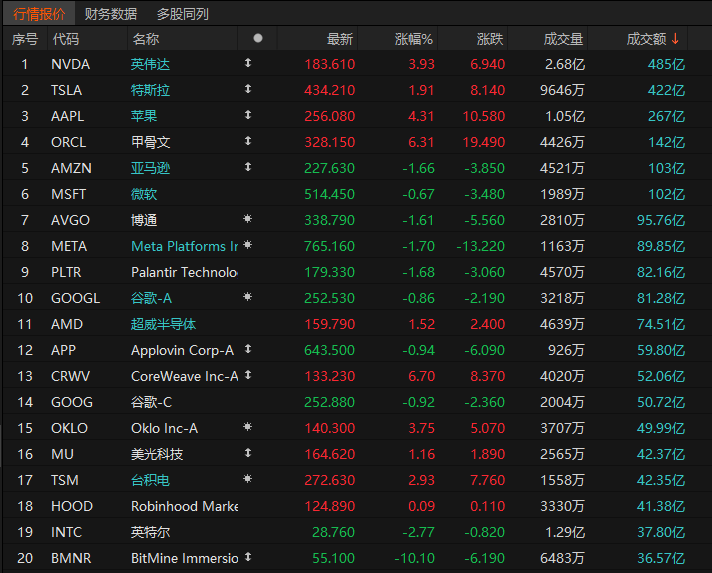Viewport: 712px width, 573px height.
Task: Open stock name 微软
Action: tap(144, 194)
